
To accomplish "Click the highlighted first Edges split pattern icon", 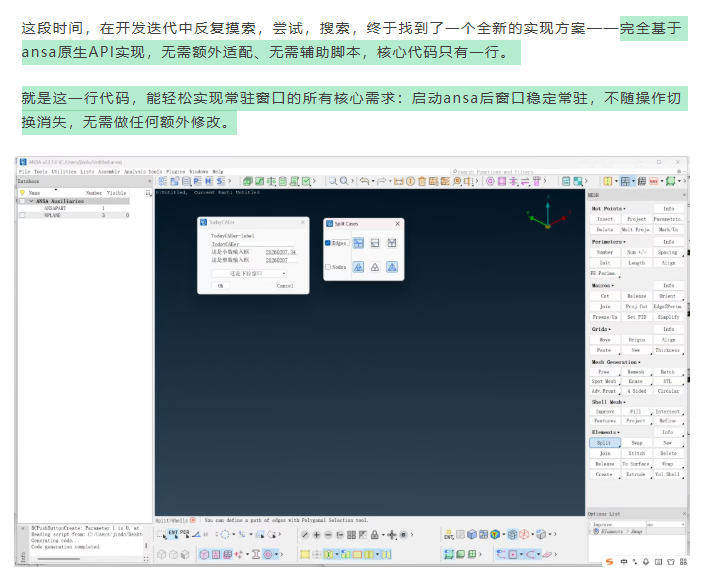I will coord(358,243).
